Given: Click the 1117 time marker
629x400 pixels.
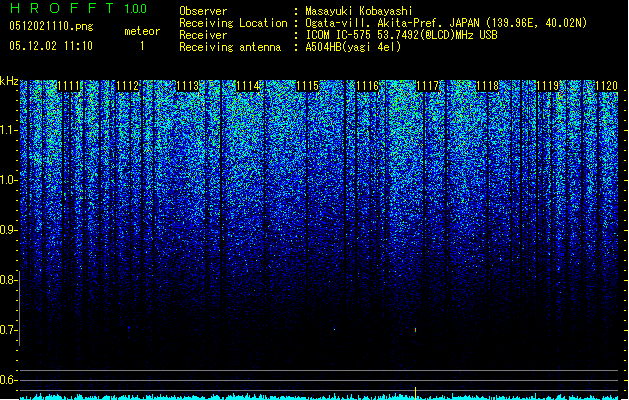Looking at the screenshot, I should pos(427,86).
